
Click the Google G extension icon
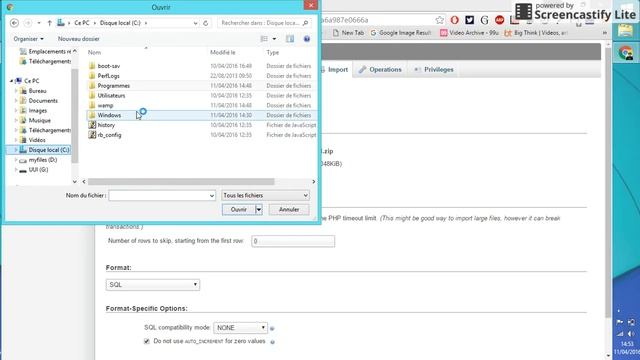point(484,20)
